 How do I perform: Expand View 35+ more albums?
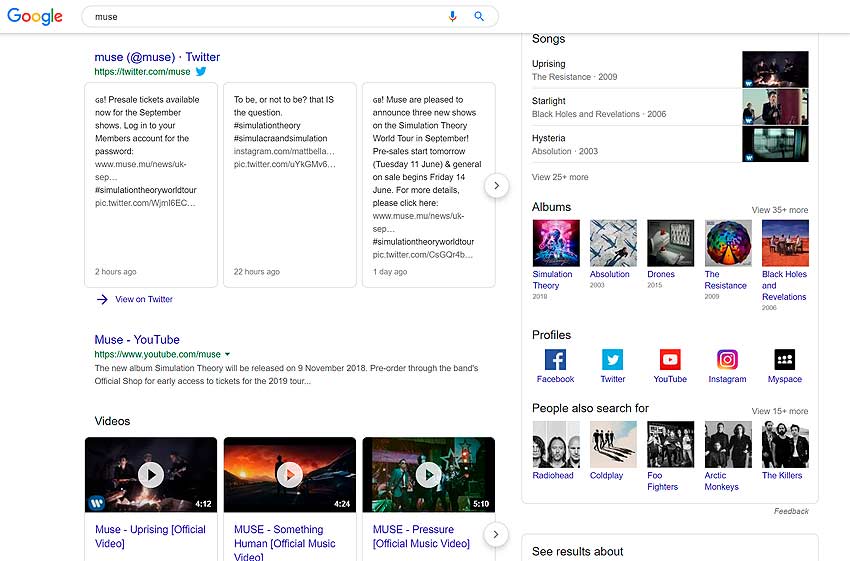(780, 210)
